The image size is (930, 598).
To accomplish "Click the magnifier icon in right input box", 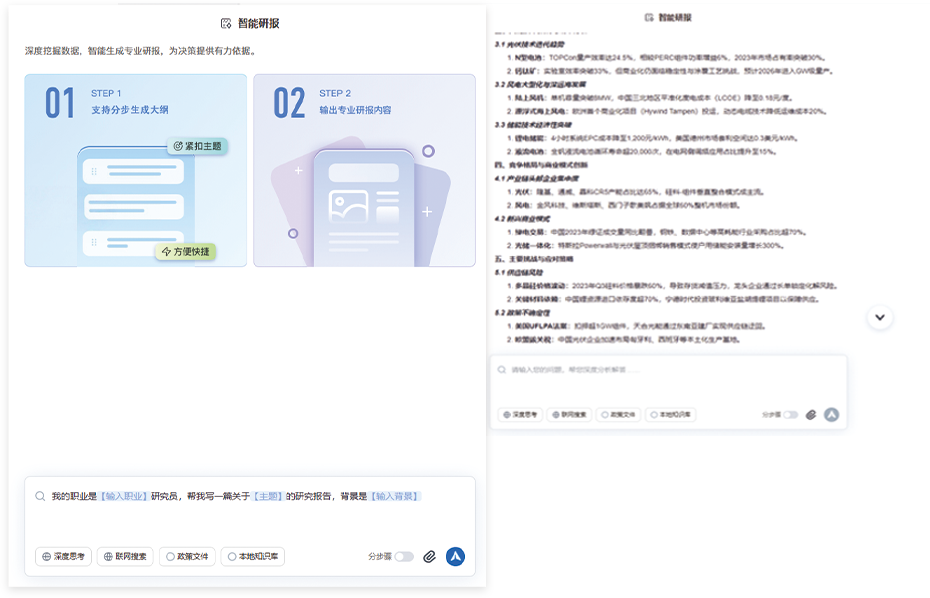I will (x=502, y=370).
